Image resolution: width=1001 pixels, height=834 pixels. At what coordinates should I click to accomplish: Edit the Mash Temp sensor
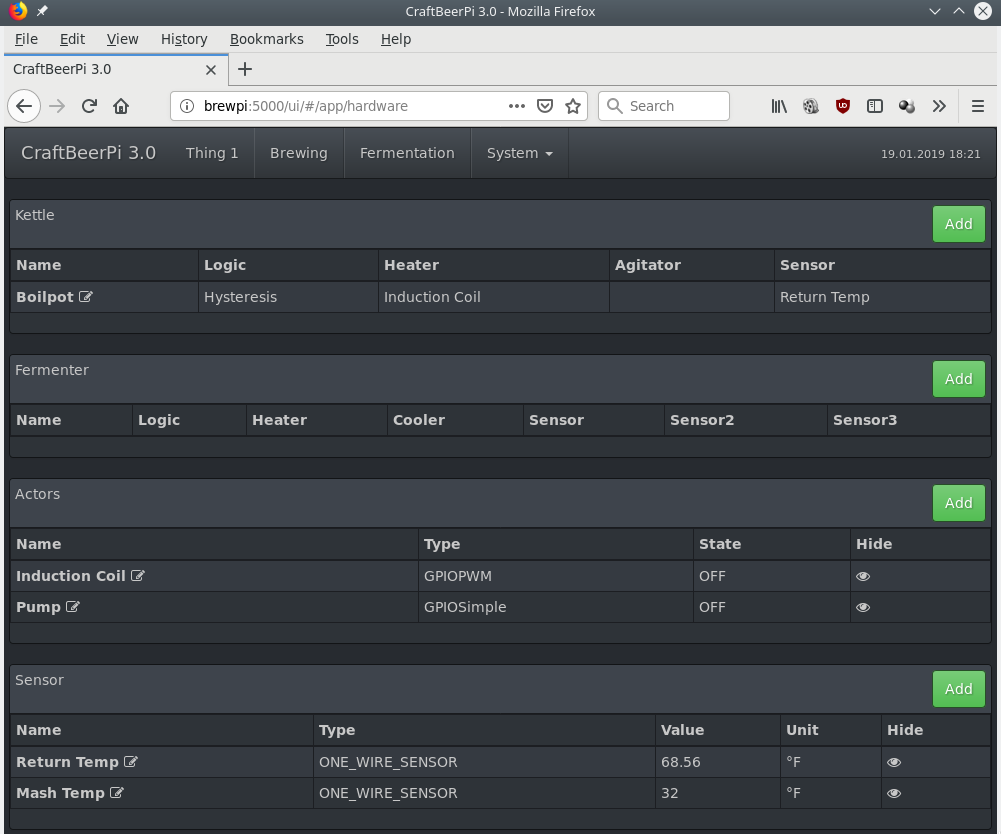pyautogui.click(x=117, y=792)
